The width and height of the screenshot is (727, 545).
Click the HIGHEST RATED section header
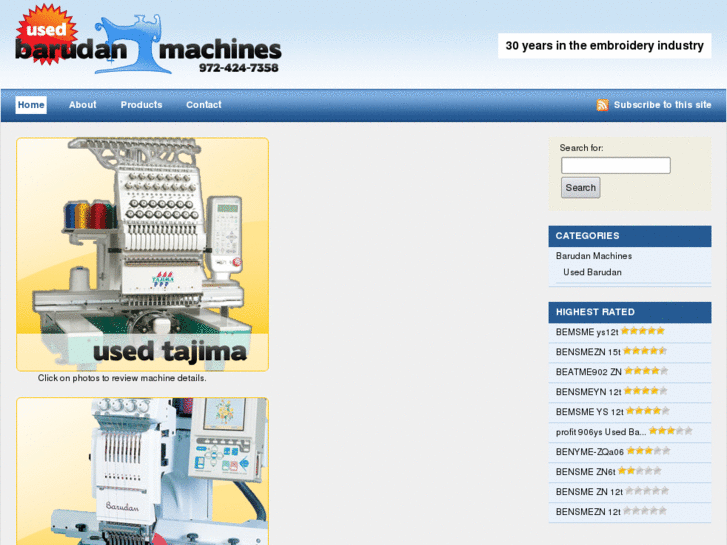(630, 312)
